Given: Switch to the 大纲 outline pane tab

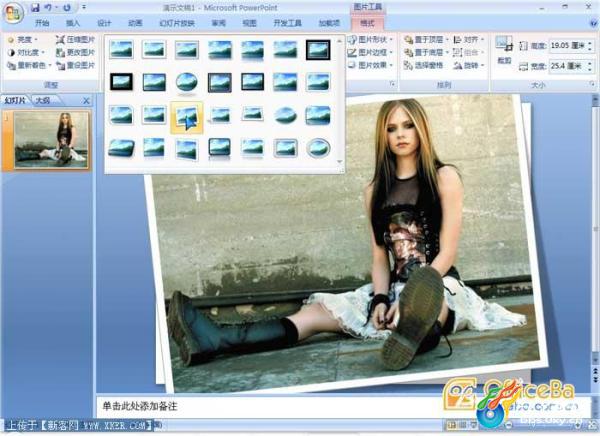Looking at the screenshot, I should [43, 100].
